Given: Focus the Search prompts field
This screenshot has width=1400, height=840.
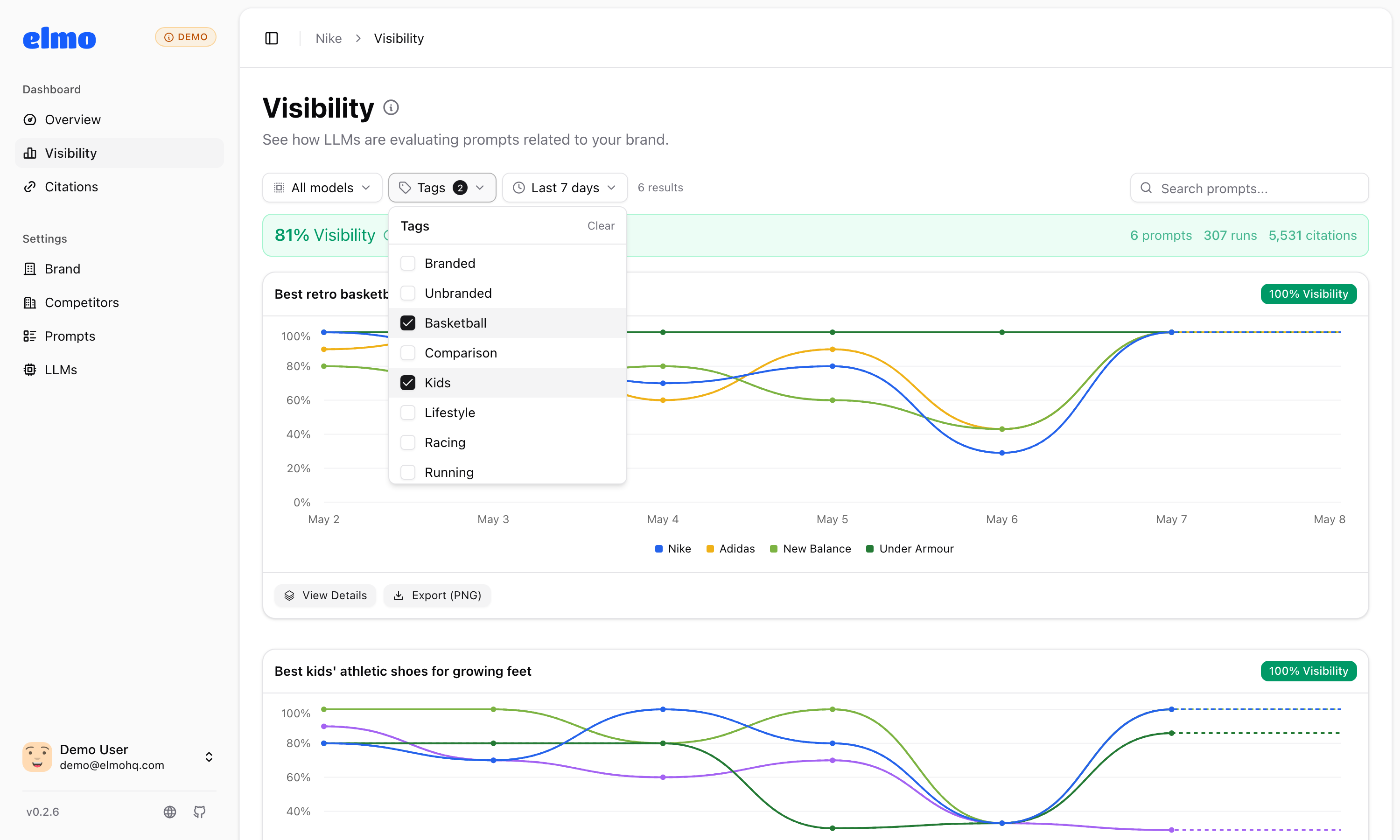Looking at the screenshot, I should coord(1249,188).
